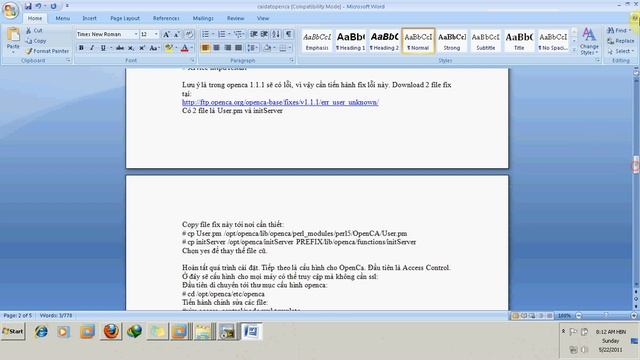Open the Styles pane launcher
Image resolution: width=640 pixels, height=360 pixels.
(x=598, y=60)
